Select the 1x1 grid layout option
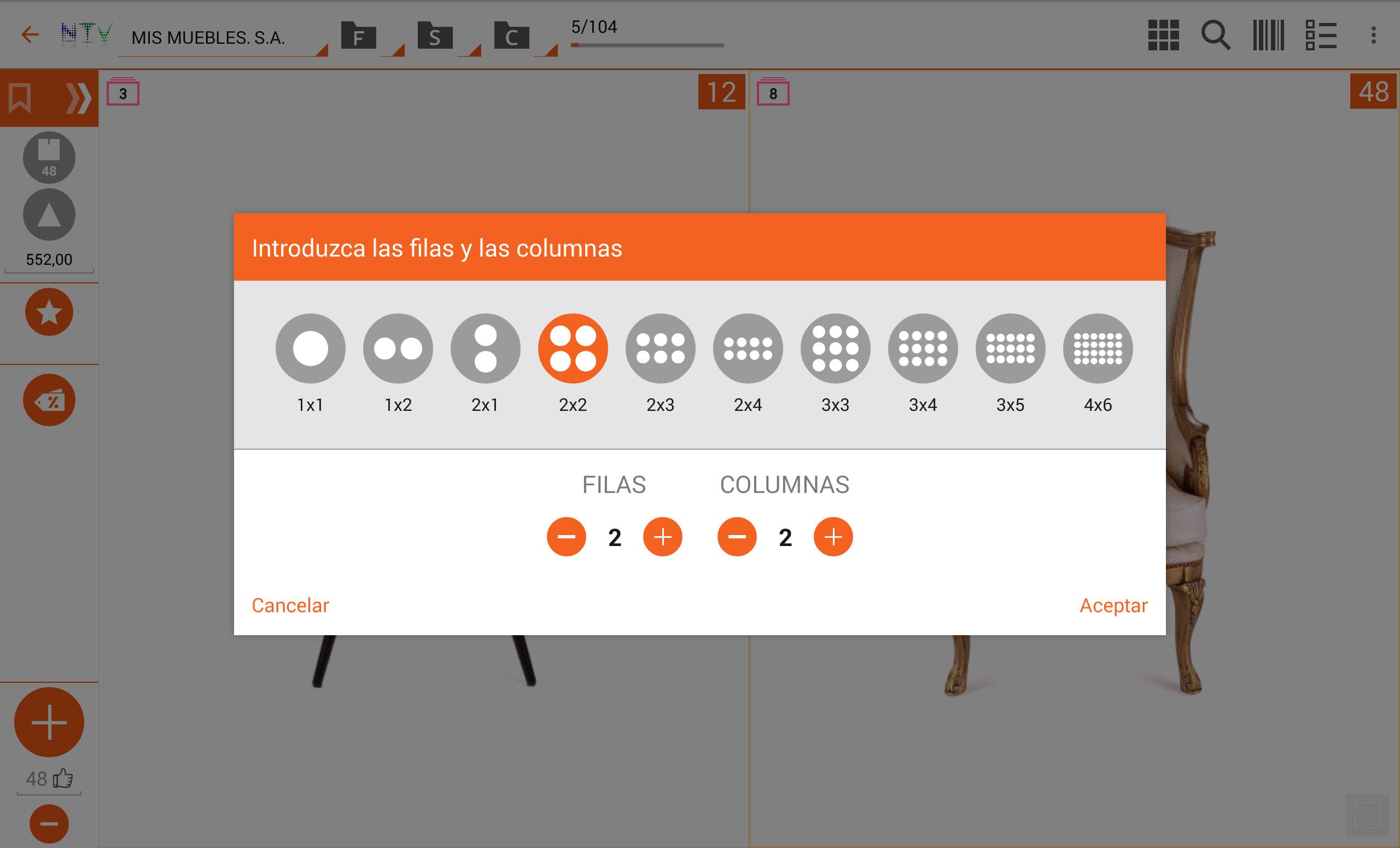 pyautogui.click(x=310, y=349)
